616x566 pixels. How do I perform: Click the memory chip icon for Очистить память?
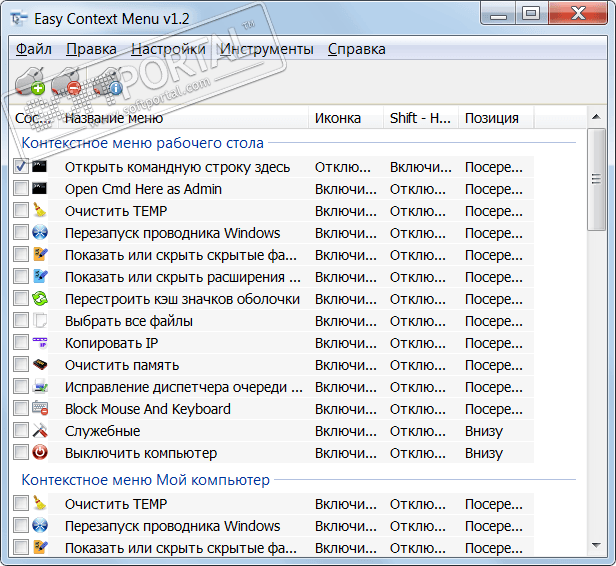tap(40, 365)
